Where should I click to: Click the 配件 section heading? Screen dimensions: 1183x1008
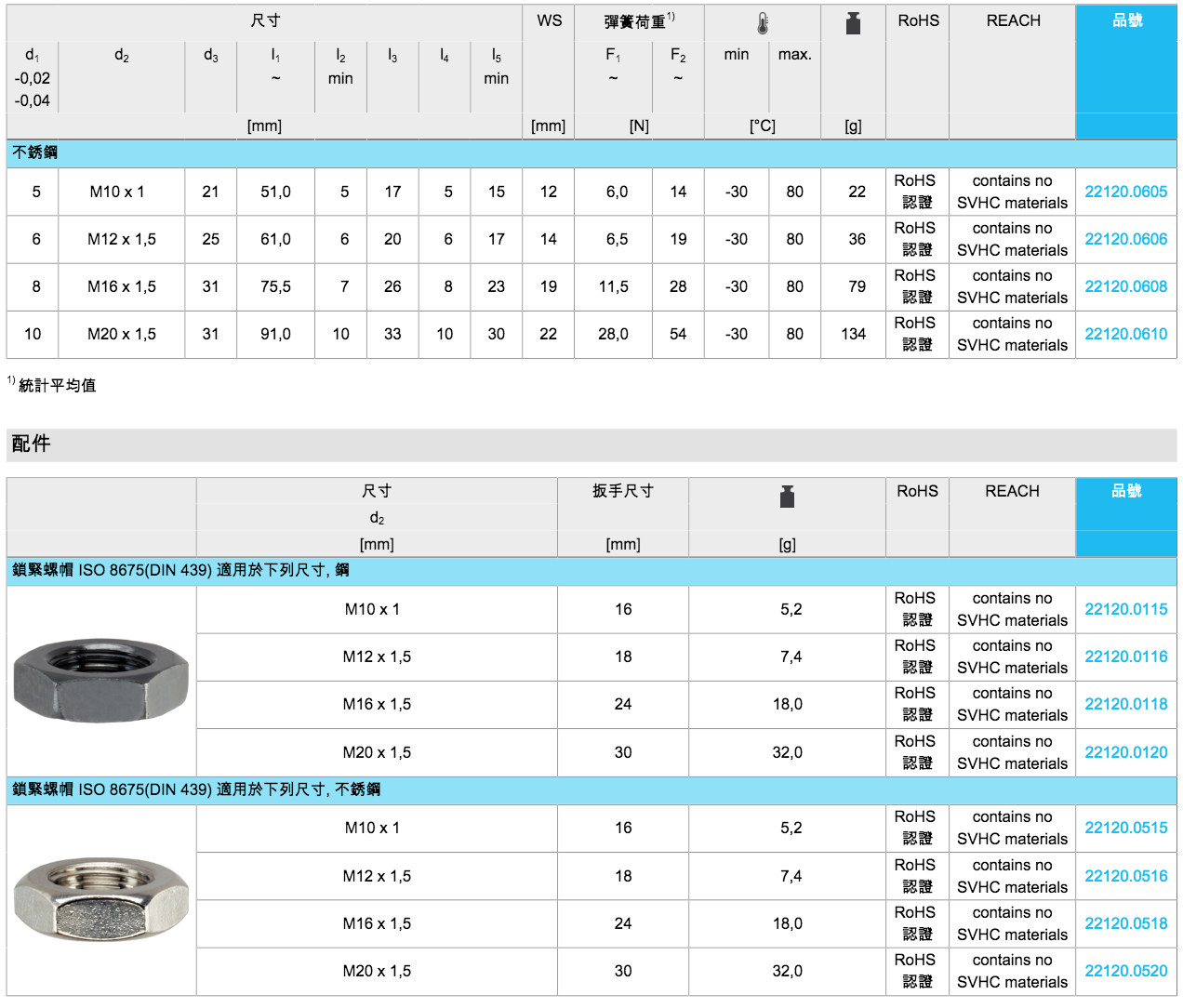click(31, 444)
